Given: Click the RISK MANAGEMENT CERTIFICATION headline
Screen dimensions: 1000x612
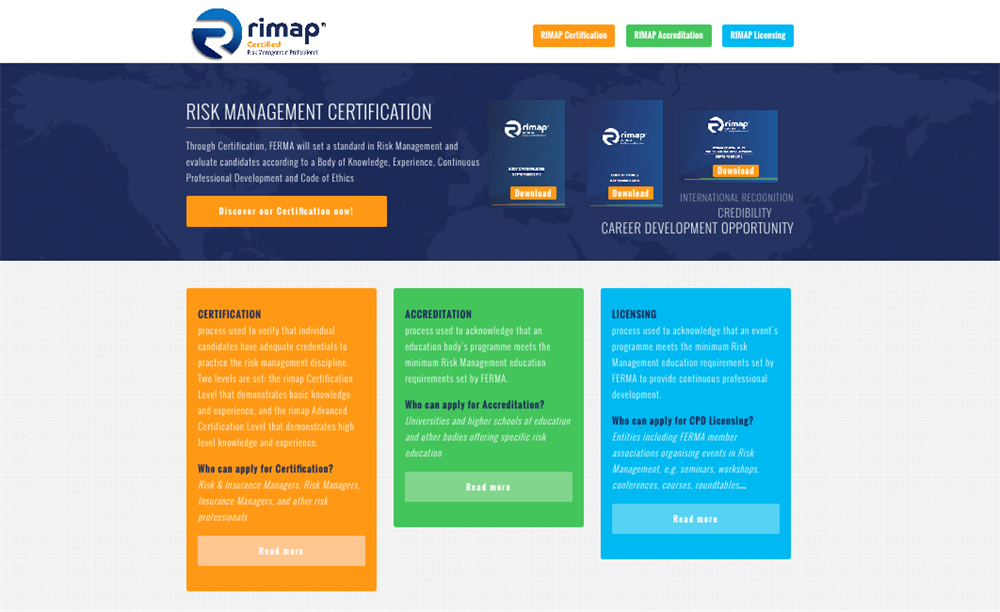Looking at the screenshot, I should point(309,112).
